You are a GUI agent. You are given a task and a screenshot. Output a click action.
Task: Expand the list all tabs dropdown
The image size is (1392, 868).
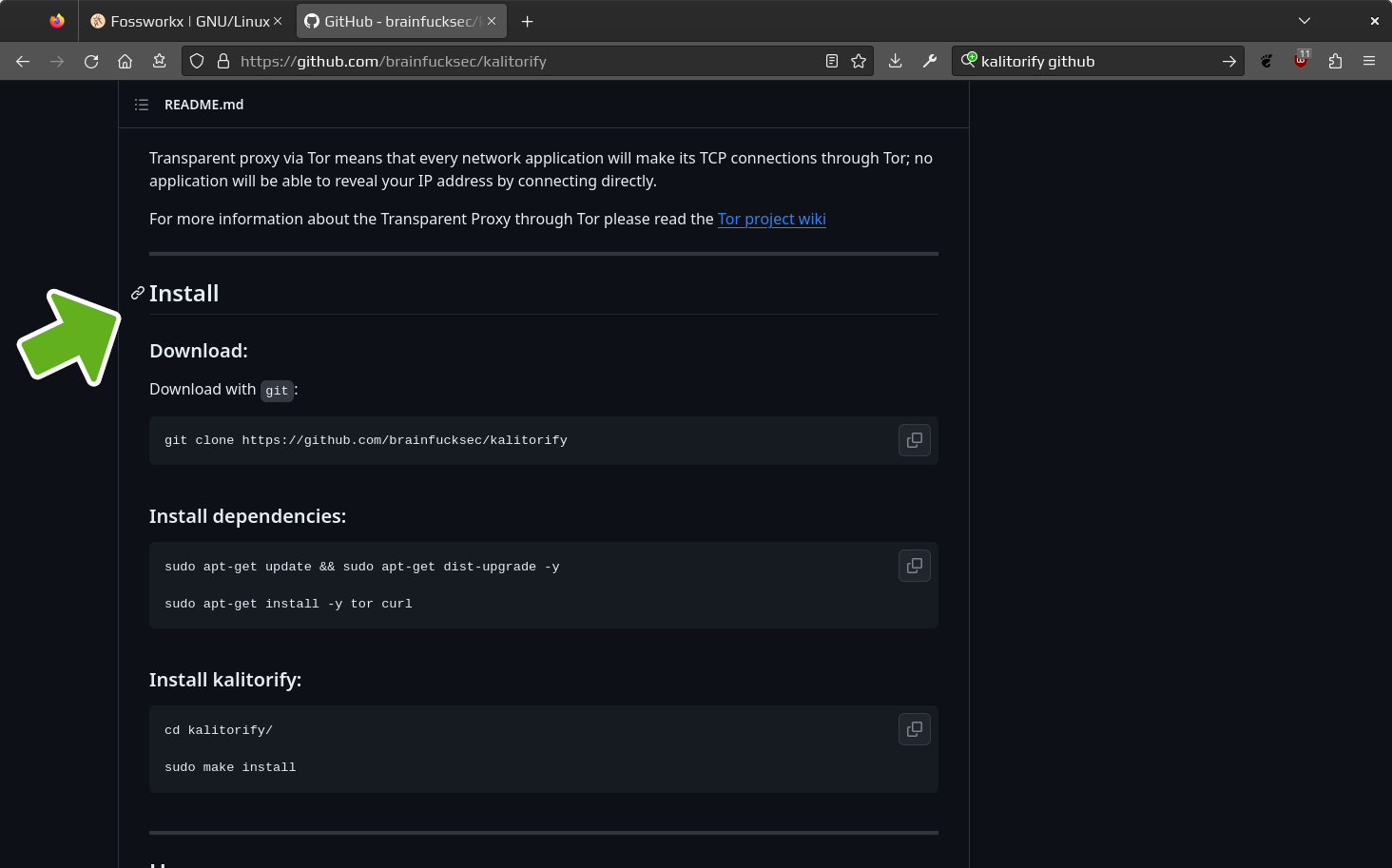coord(1305,21)
